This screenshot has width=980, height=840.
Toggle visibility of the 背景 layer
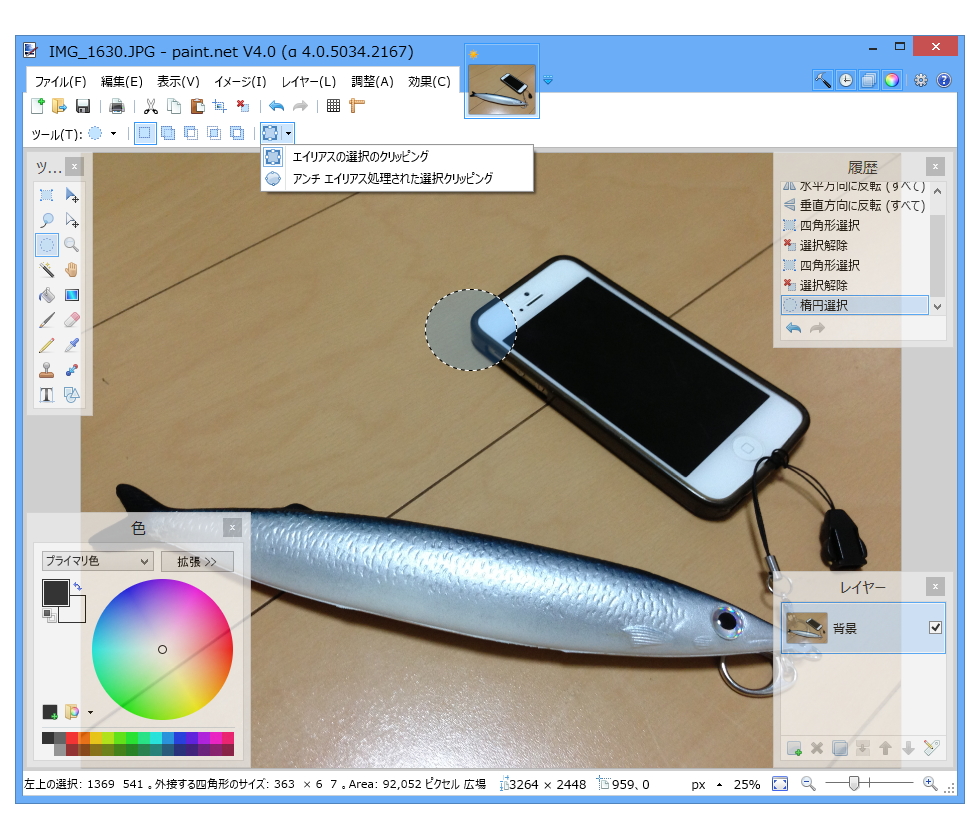935,628
